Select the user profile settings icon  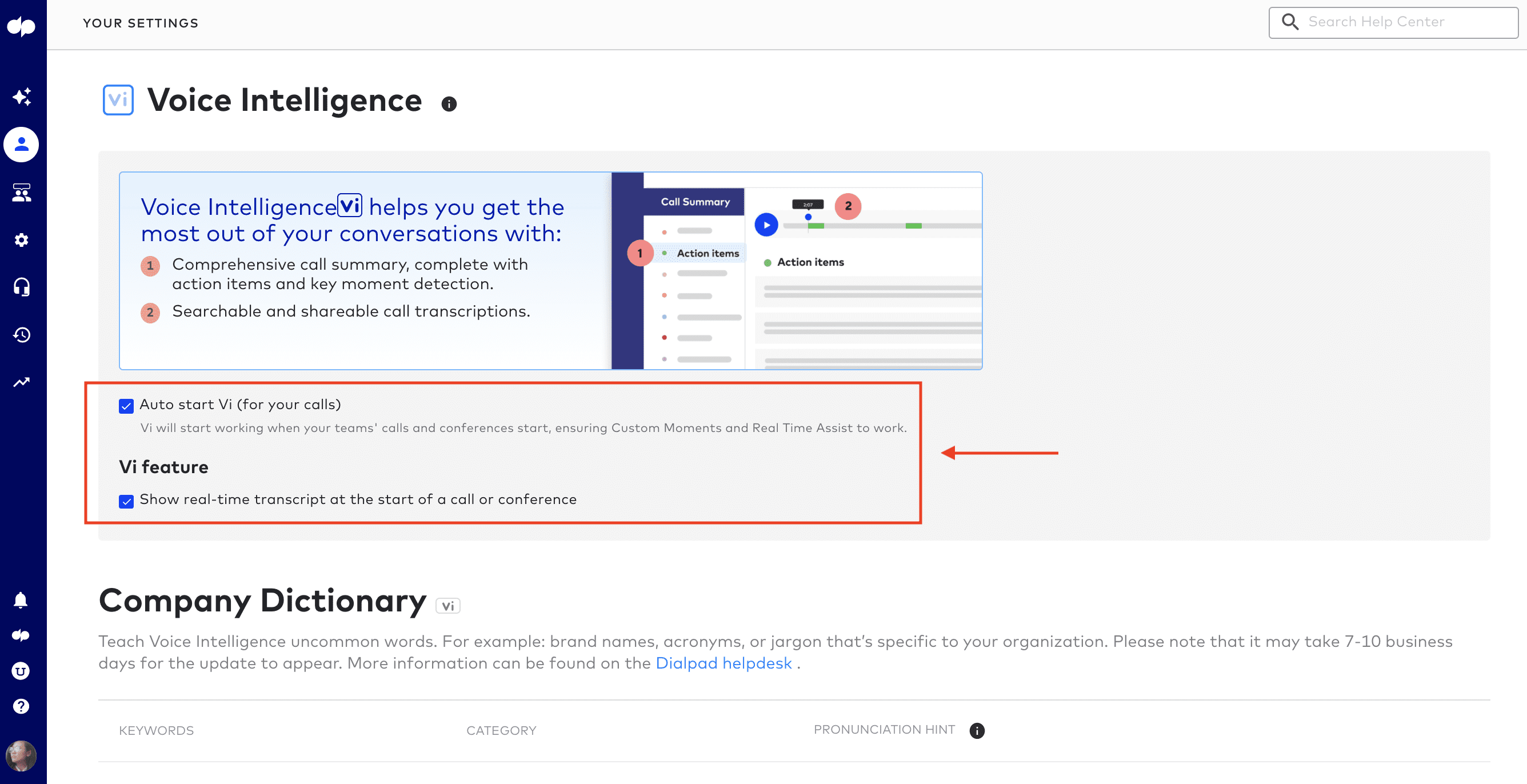point(21,145)
